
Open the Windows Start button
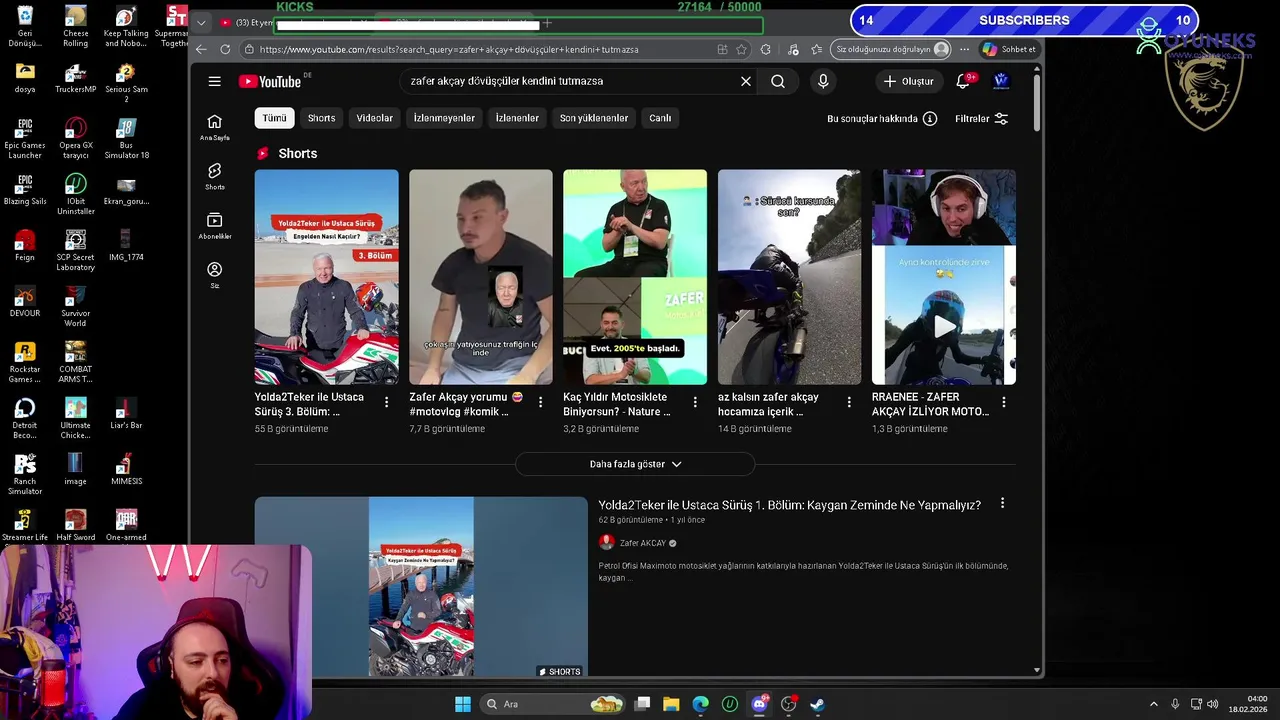462,704
